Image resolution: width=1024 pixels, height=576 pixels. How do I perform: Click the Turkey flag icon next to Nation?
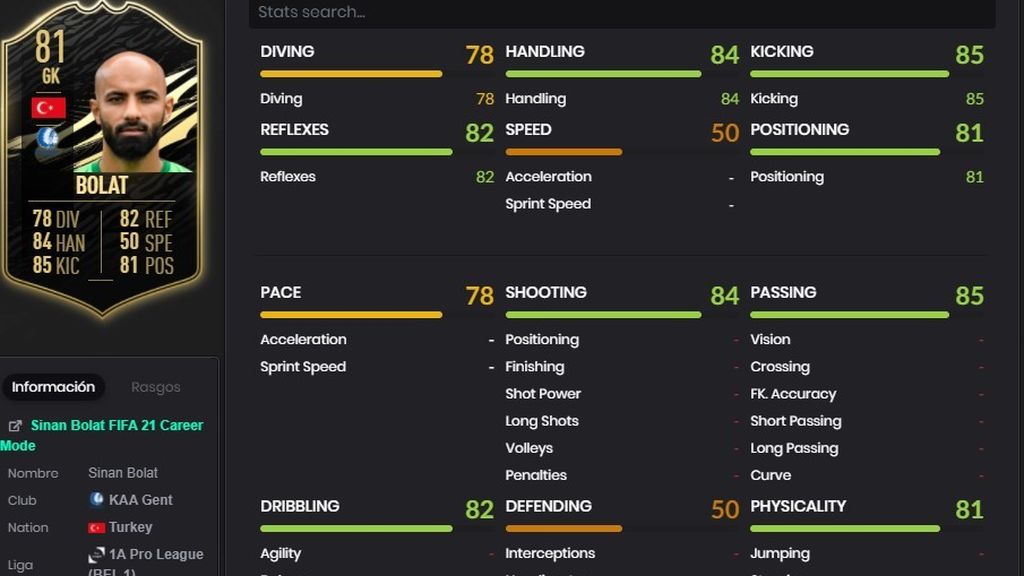click(97, 527)
